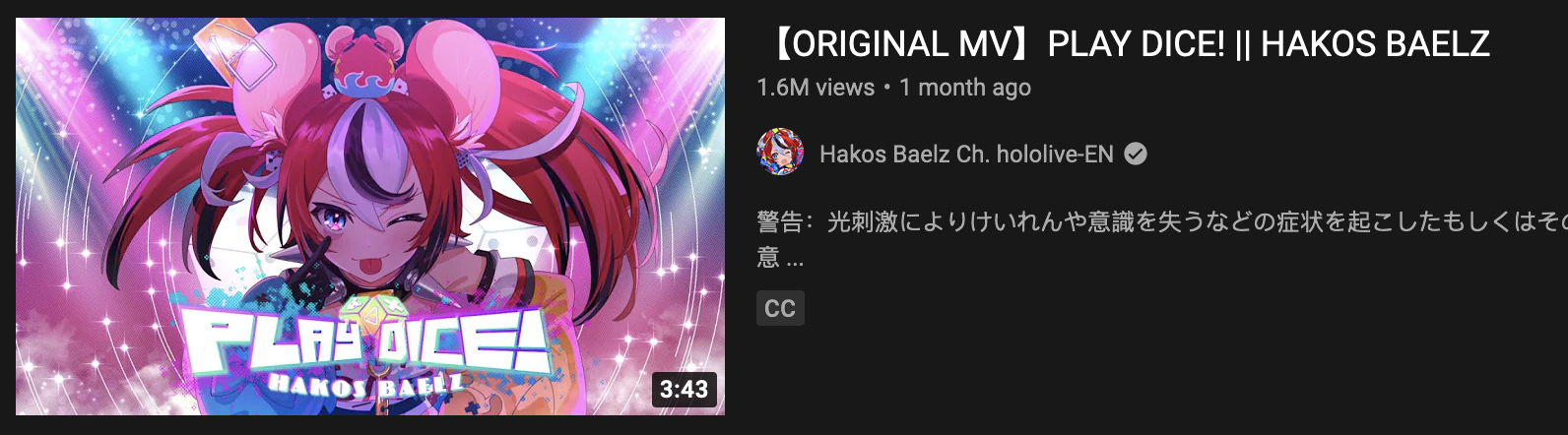Click the 1 month ago timestamp

point(965,88)
